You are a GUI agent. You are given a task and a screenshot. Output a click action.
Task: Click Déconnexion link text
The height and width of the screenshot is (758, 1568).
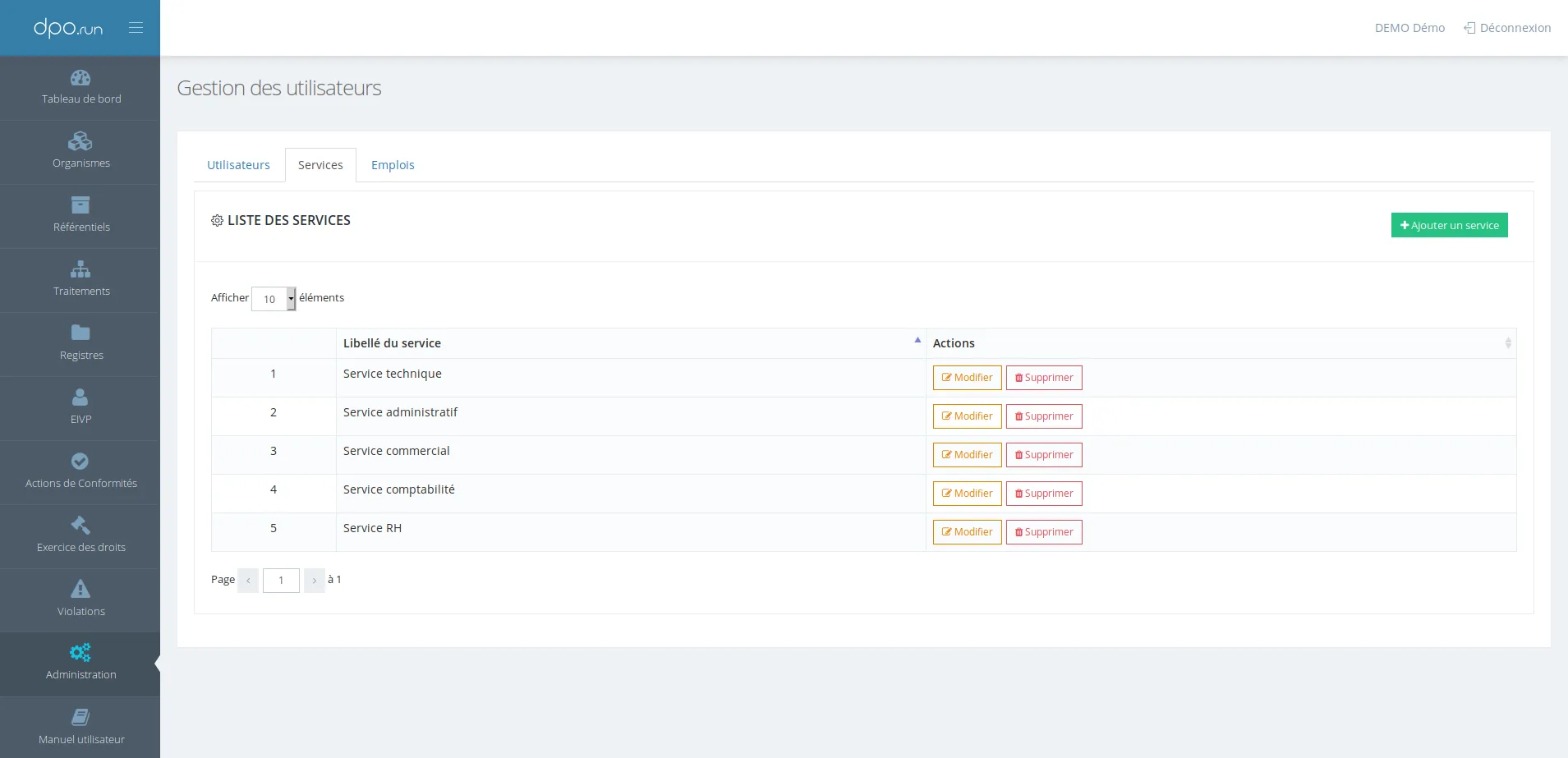[x=1515, y=28]
